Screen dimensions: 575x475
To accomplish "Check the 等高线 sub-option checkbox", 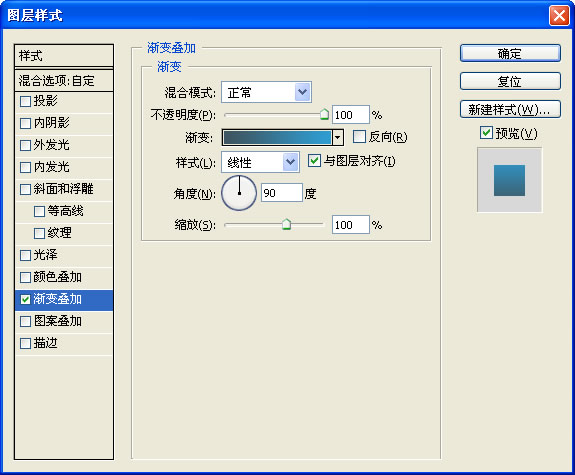I will pyautogui.click(x=39, y=211).
